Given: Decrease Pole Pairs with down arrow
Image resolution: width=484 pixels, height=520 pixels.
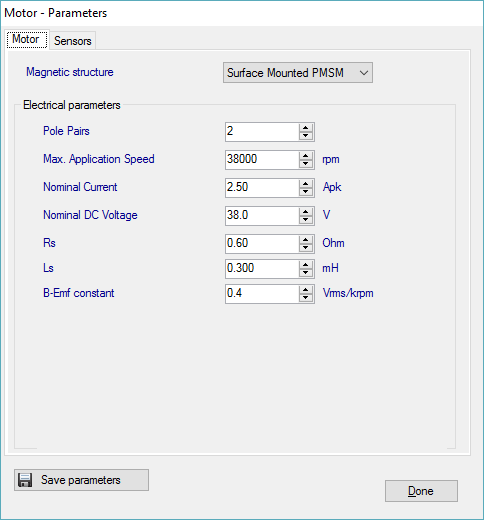Looking at the screenshot, I should 306,136.
